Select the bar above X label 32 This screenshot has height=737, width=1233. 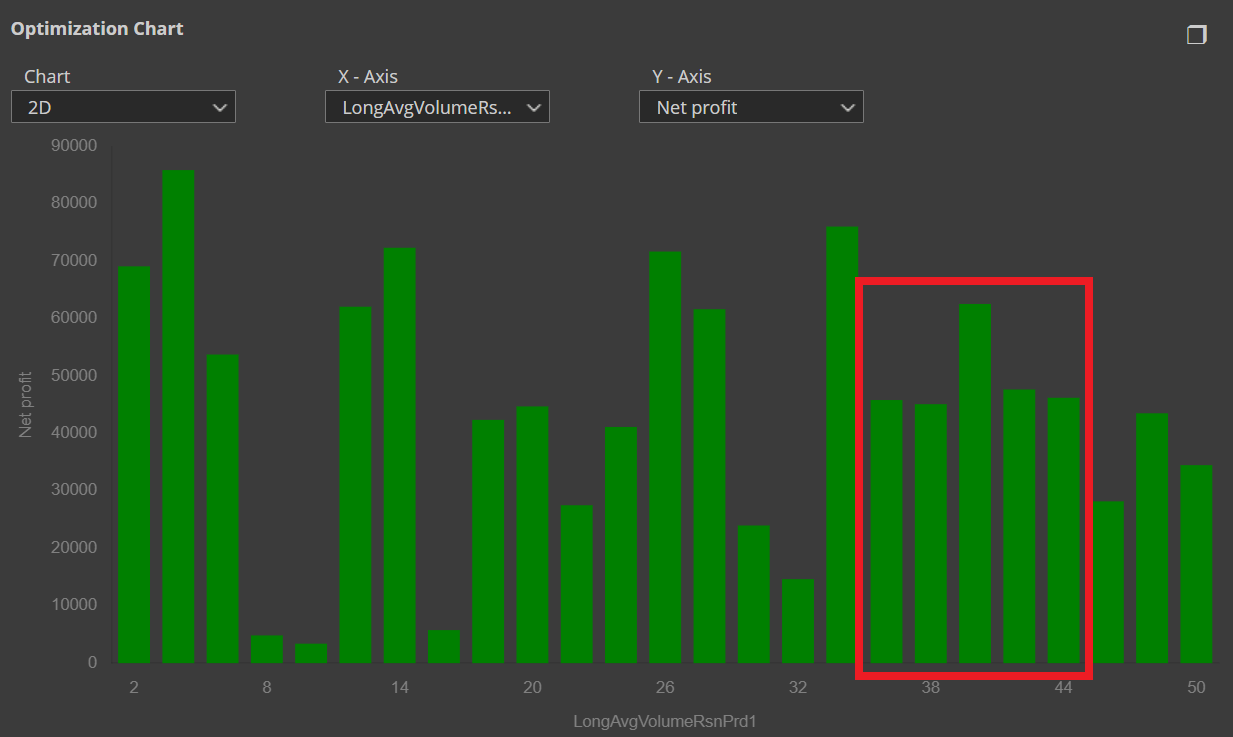pyautogui.click(x=798, y=621)
